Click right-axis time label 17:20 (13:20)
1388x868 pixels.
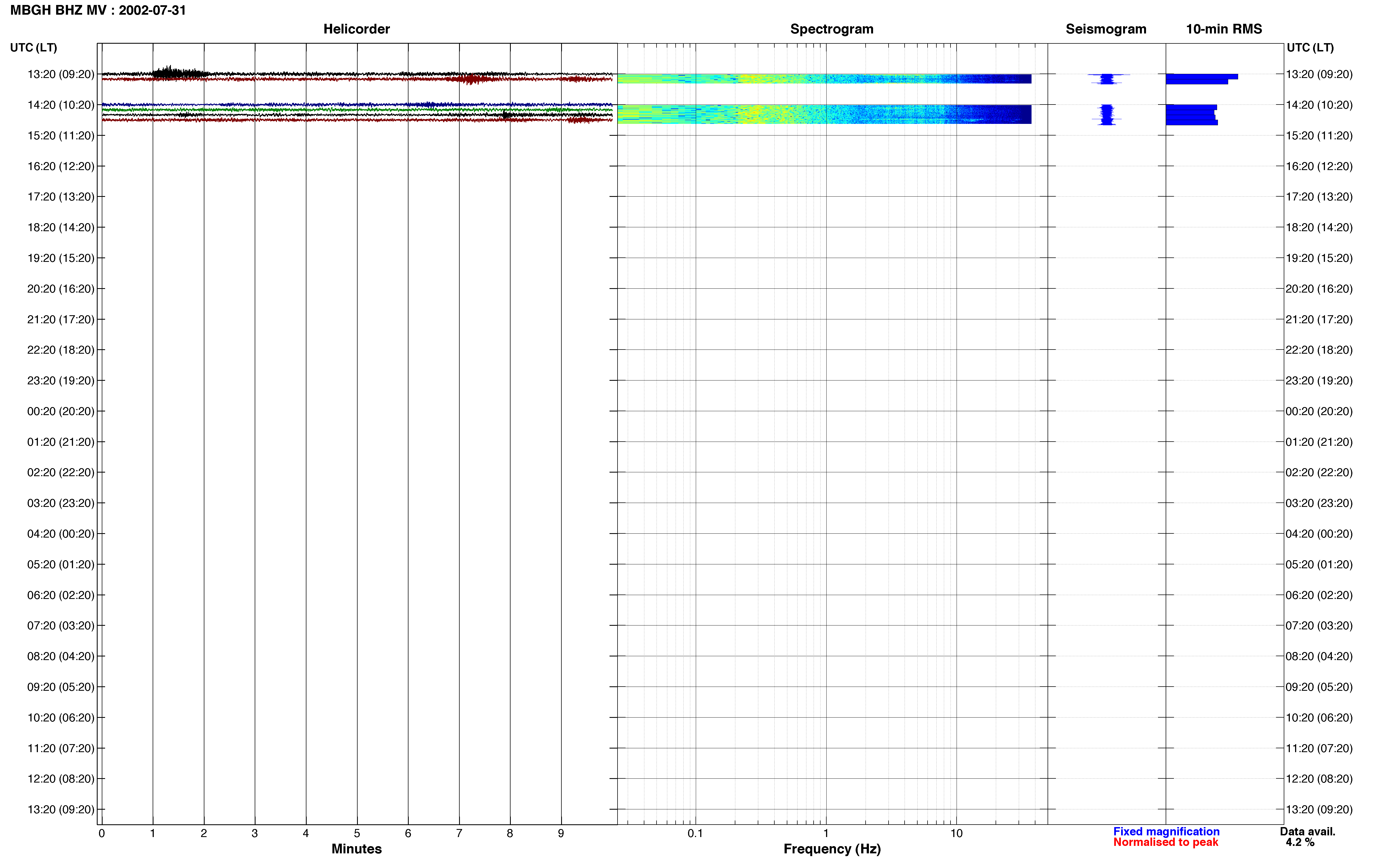[1319, 197]
